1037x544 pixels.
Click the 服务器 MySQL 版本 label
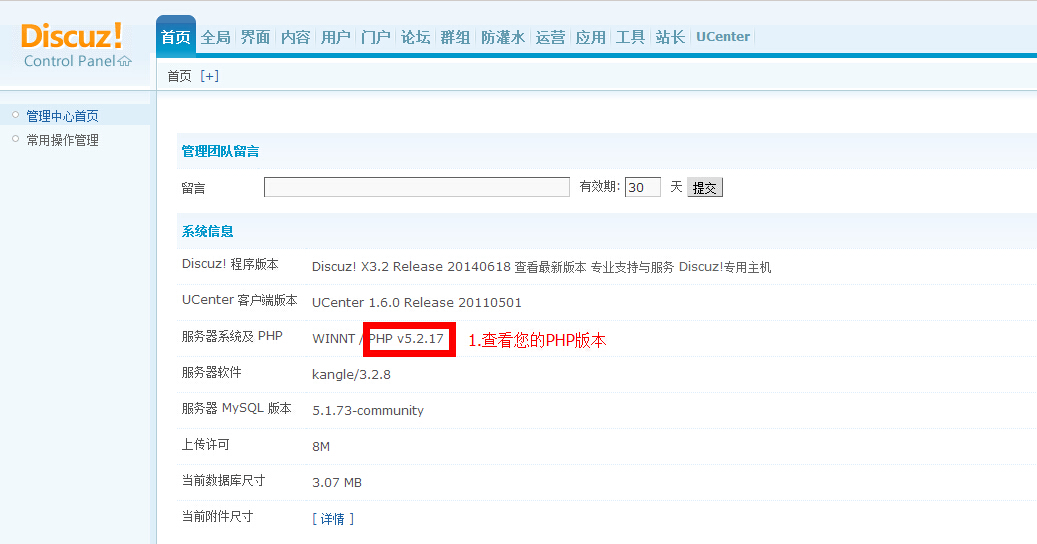[x=236, y=408]
